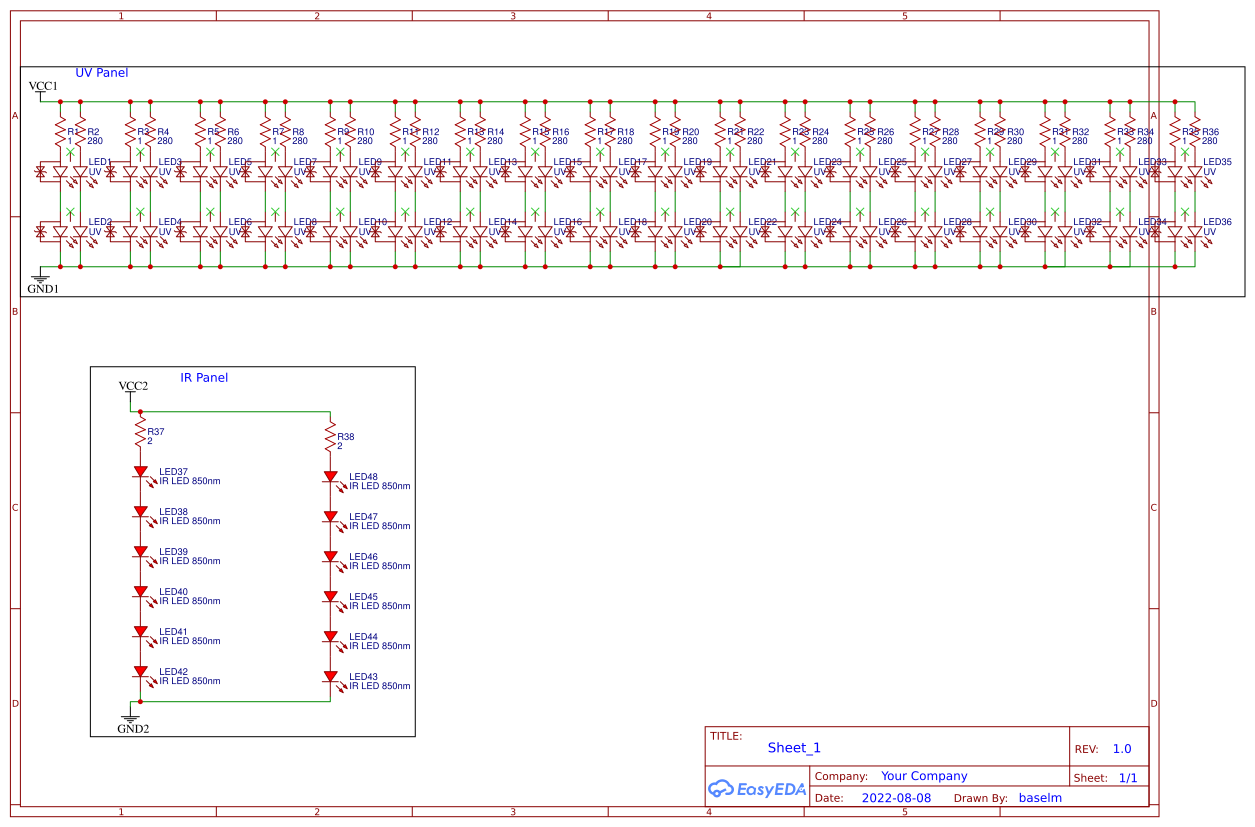Click the Sheet_1 title text

[794, 748]
